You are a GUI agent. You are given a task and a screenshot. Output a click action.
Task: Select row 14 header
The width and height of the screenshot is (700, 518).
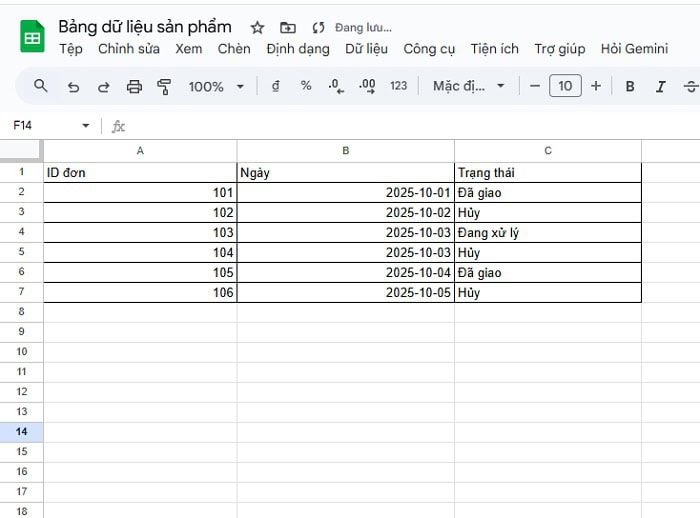point(21,432)
